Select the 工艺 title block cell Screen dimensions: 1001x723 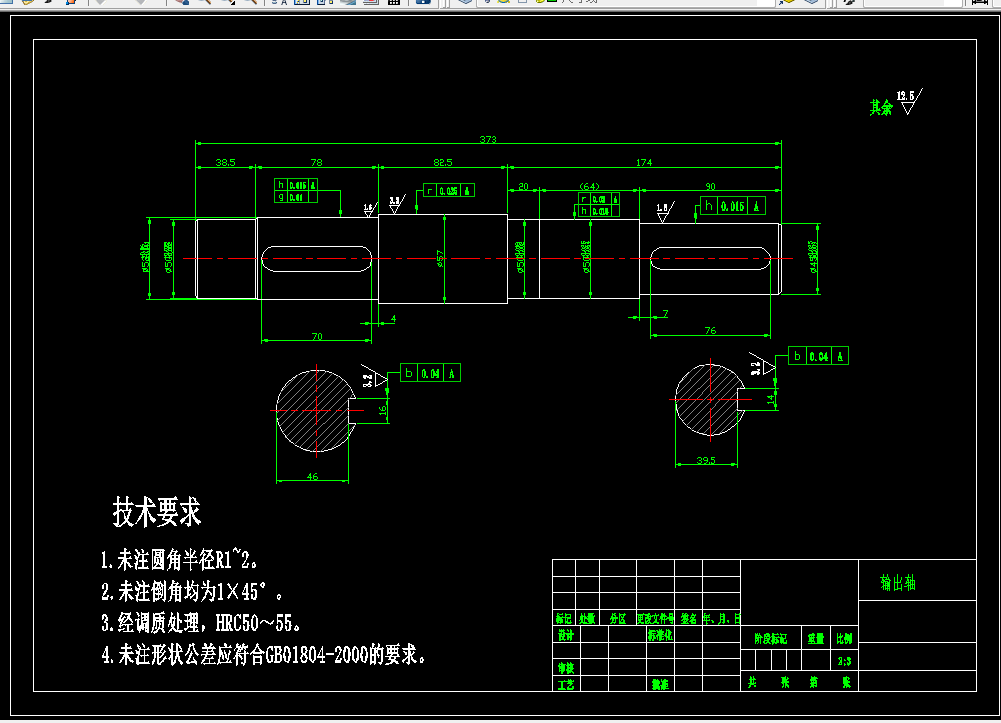coord(566,684)
